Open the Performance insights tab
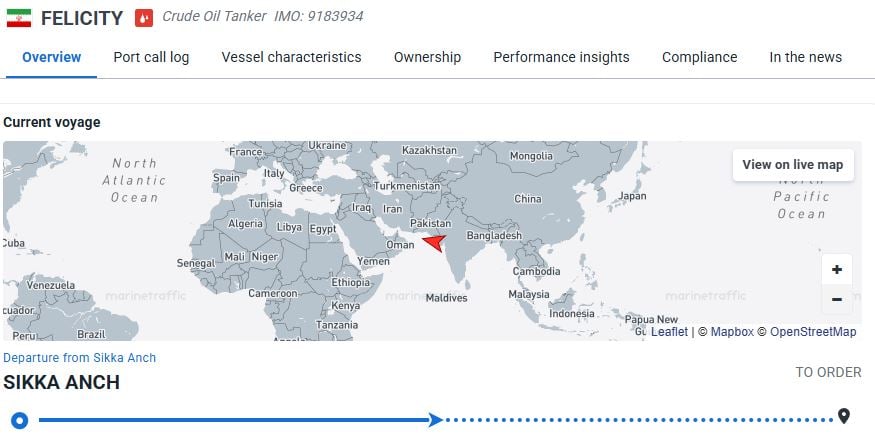 561,57
